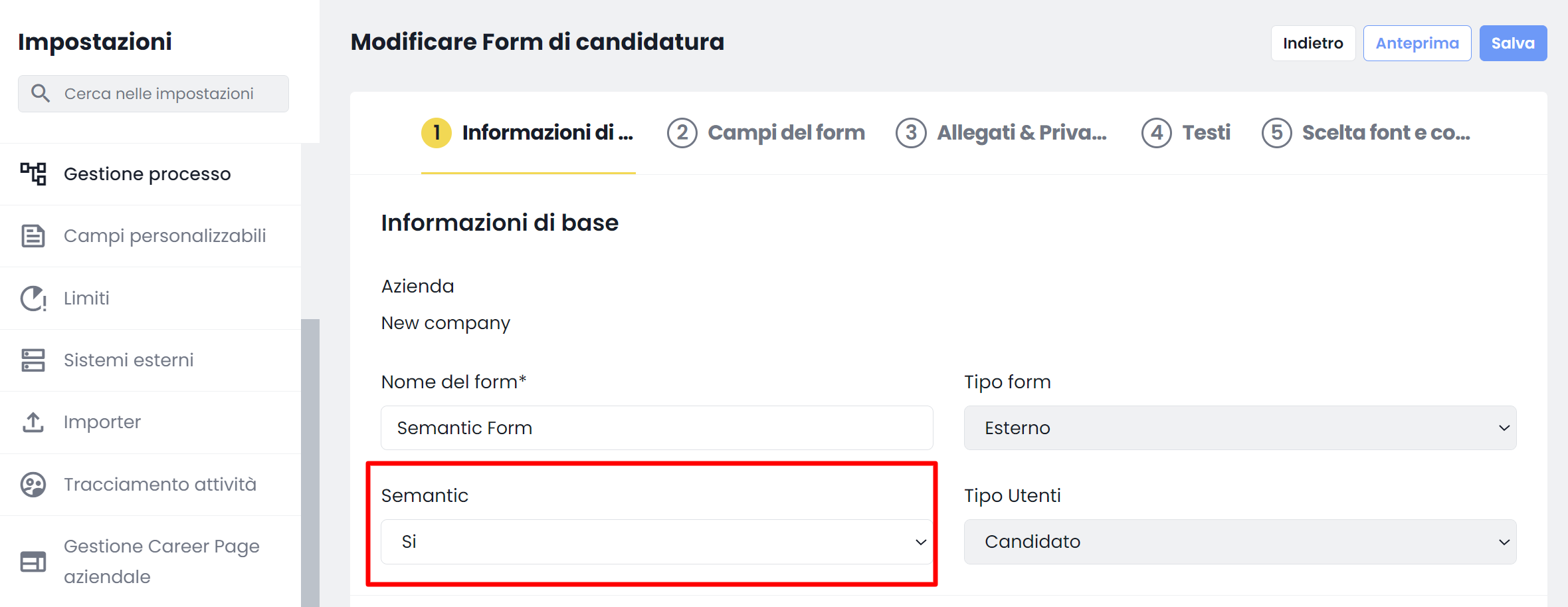Viewport: 1568px width, 607px height.
Task: Go to the Testi step tab
Action: pyautogui.click(x=1186, y=133)
